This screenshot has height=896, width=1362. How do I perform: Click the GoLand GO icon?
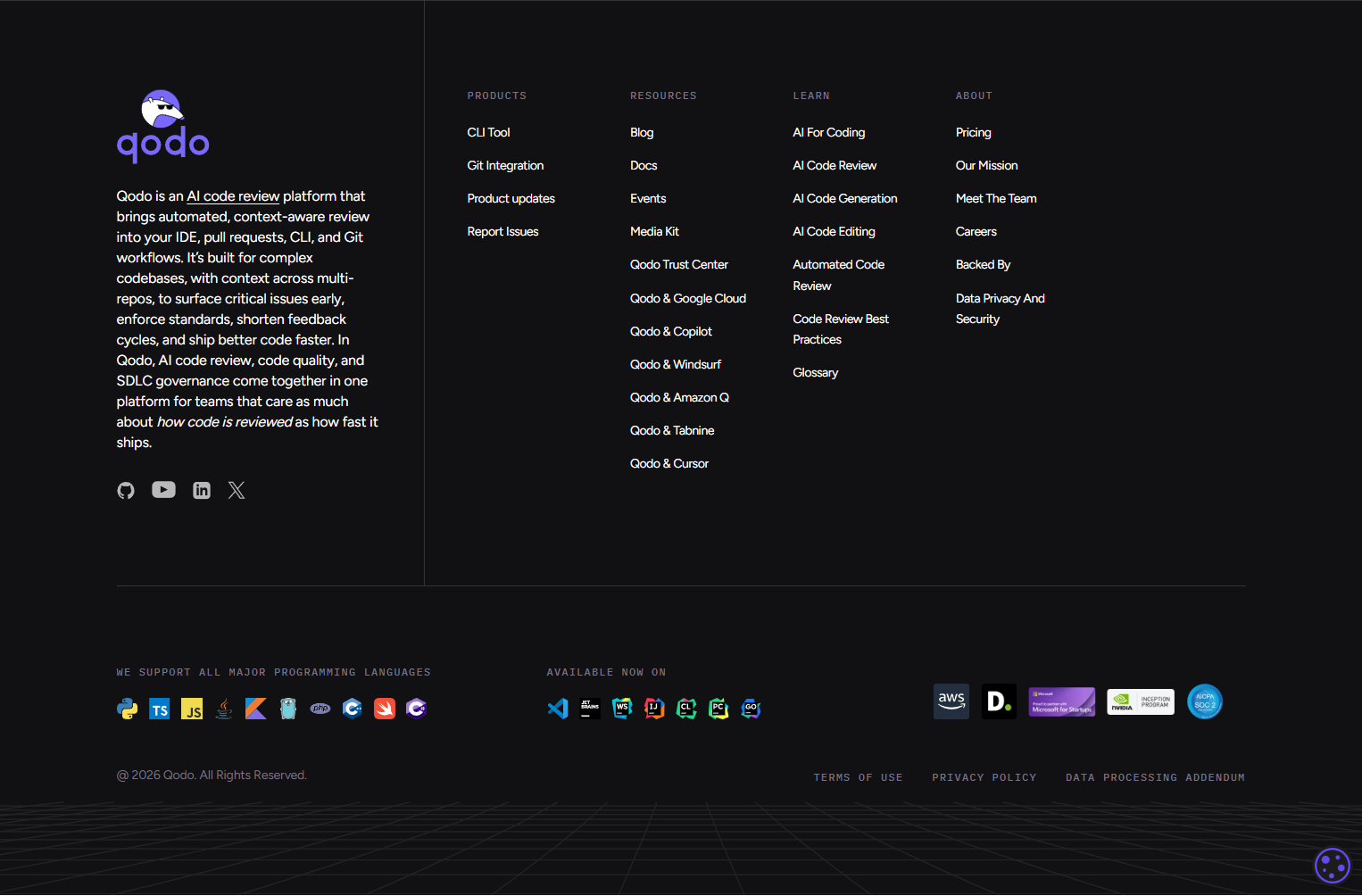pos(751,709)
